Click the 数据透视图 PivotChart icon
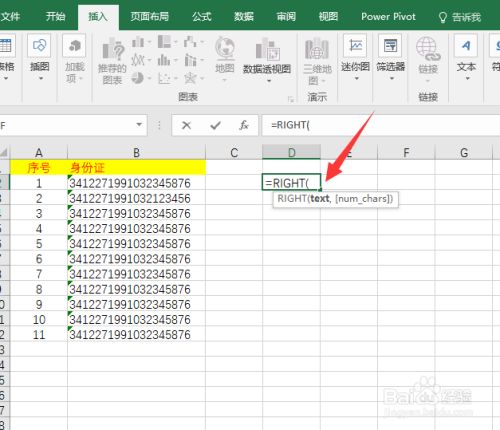The image size is (500, 430). coord(267,50)
